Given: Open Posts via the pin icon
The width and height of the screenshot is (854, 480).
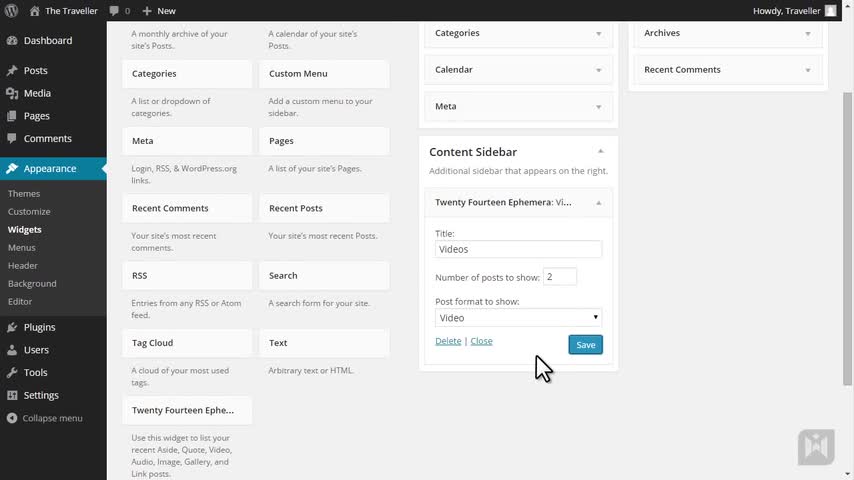Looking at the screenshot, I should click(x=12, y=71).
